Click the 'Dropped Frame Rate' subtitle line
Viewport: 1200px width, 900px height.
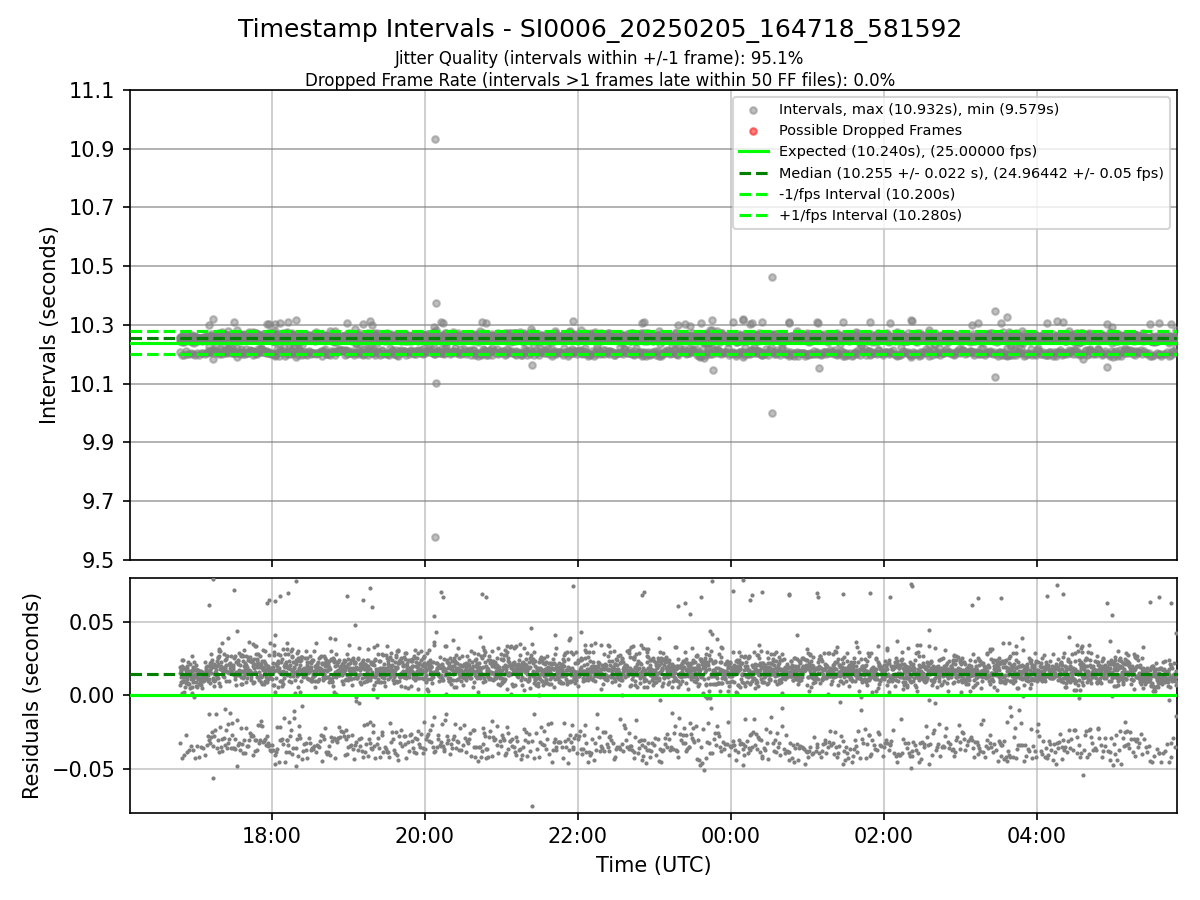point(600,80)
